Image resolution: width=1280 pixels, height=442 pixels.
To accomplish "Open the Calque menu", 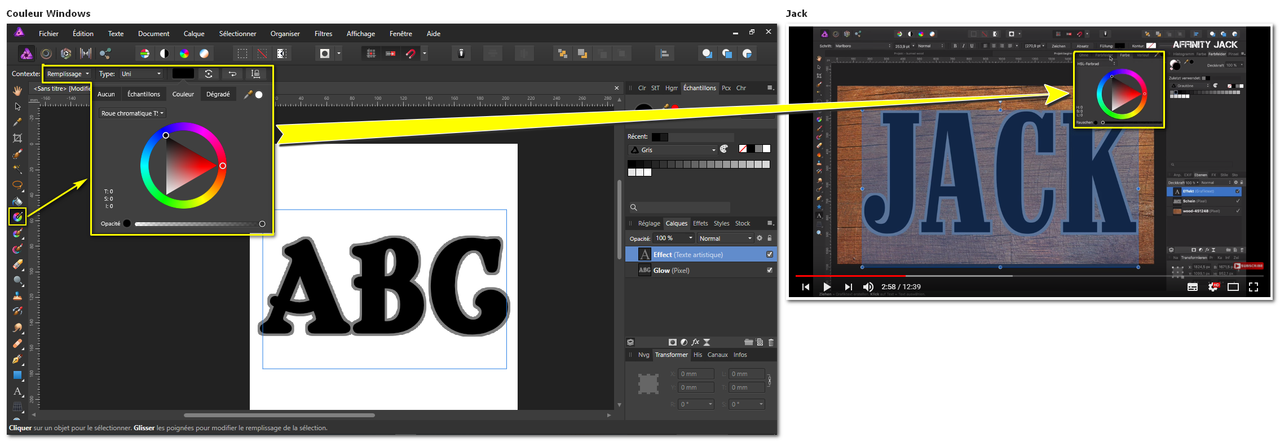I will click(194, 33).
